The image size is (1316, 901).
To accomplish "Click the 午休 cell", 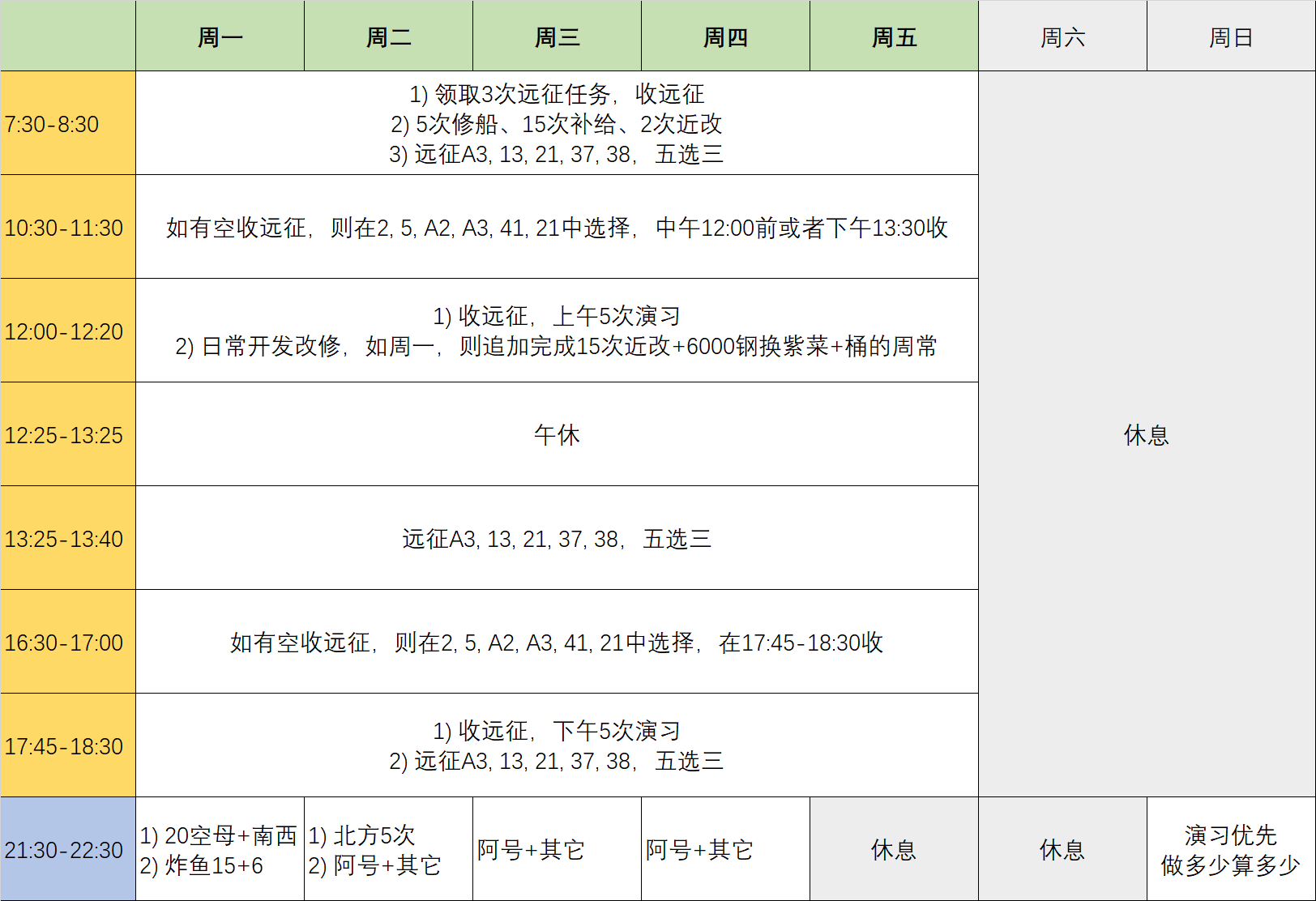I will pos(556,436).
